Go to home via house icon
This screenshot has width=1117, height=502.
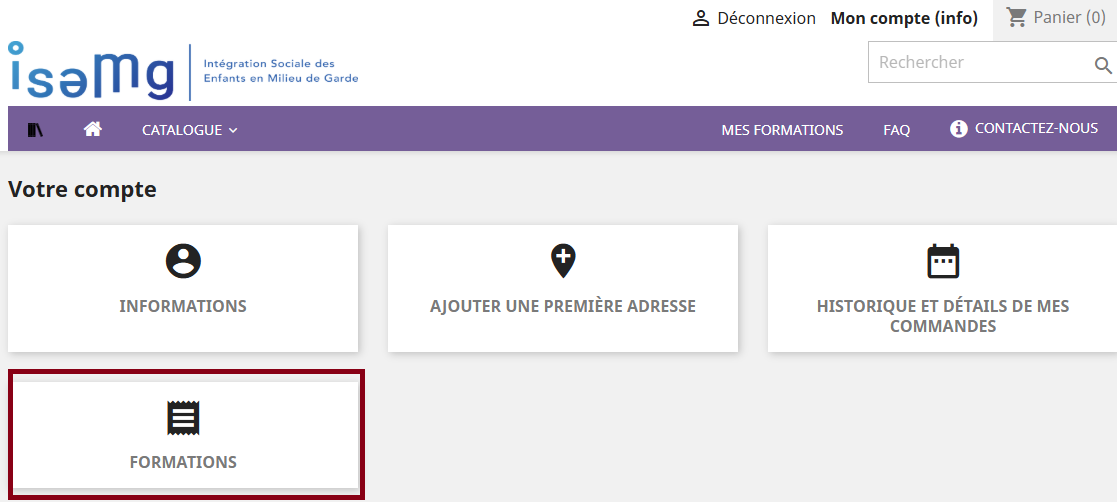coord(93,129)
